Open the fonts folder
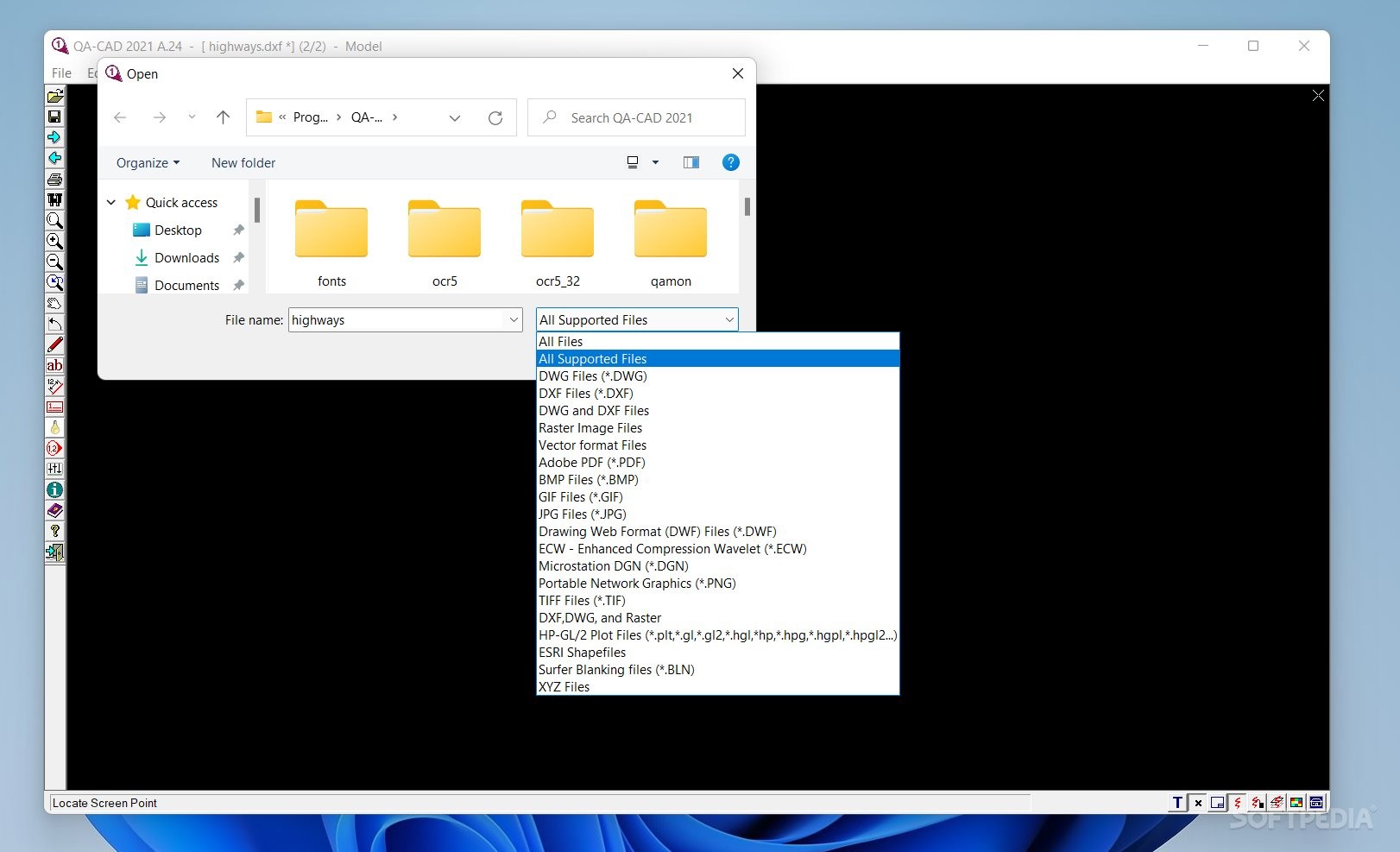 331,243
